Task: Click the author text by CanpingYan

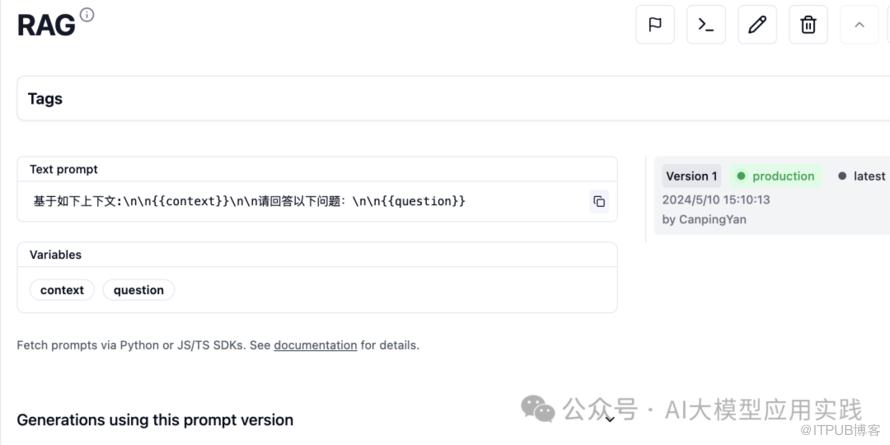Action: [704, 219]
